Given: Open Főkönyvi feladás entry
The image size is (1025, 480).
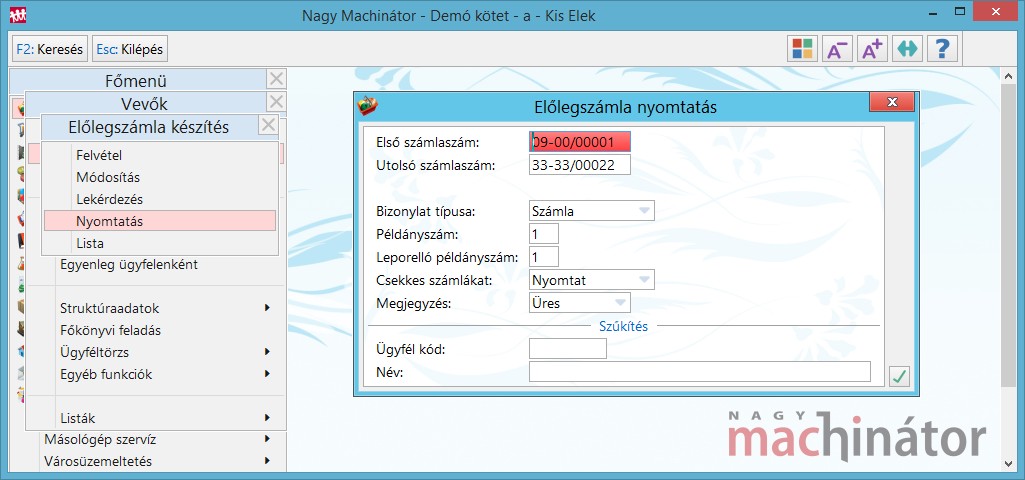Looking at the screenshot, I should coord(110,330).
